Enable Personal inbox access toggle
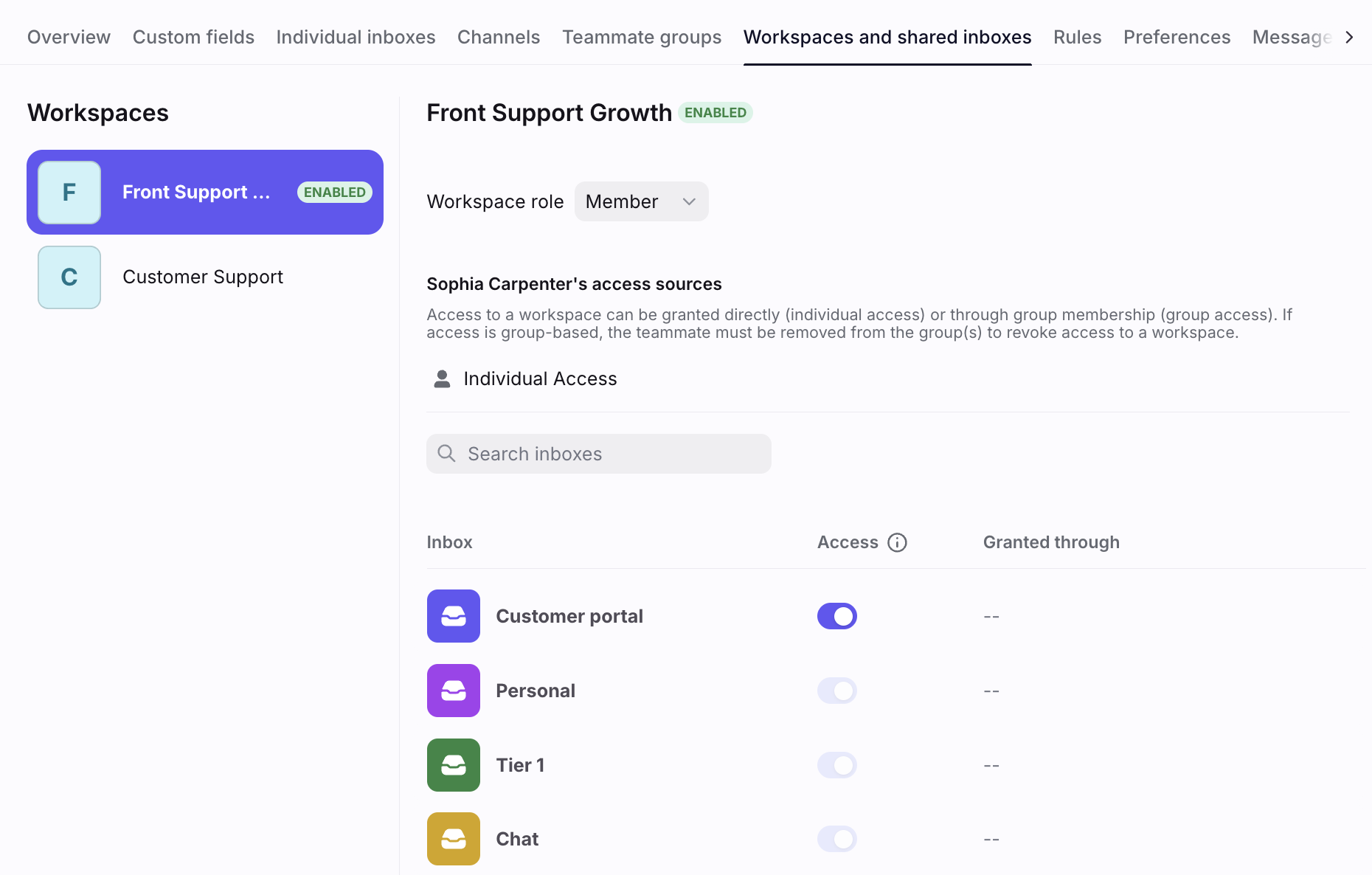The height and width of the screenshot is (875, 1372). tap(836, 691)
